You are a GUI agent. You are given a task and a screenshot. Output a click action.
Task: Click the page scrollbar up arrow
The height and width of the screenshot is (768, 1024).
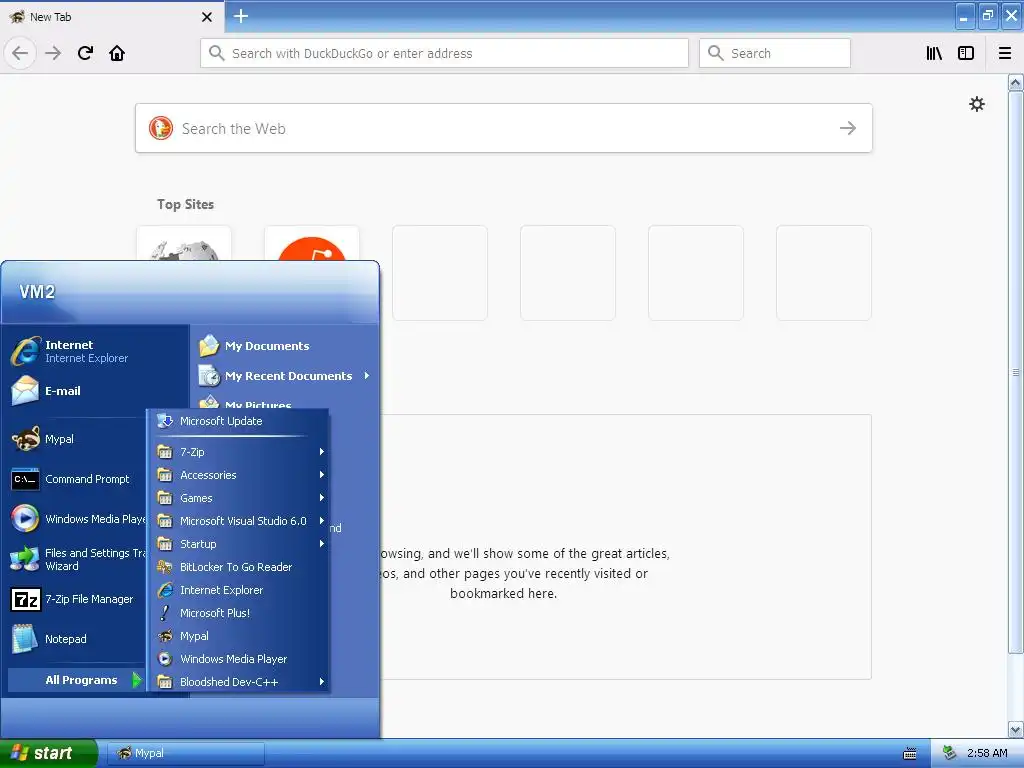(x=1015, y=82)
